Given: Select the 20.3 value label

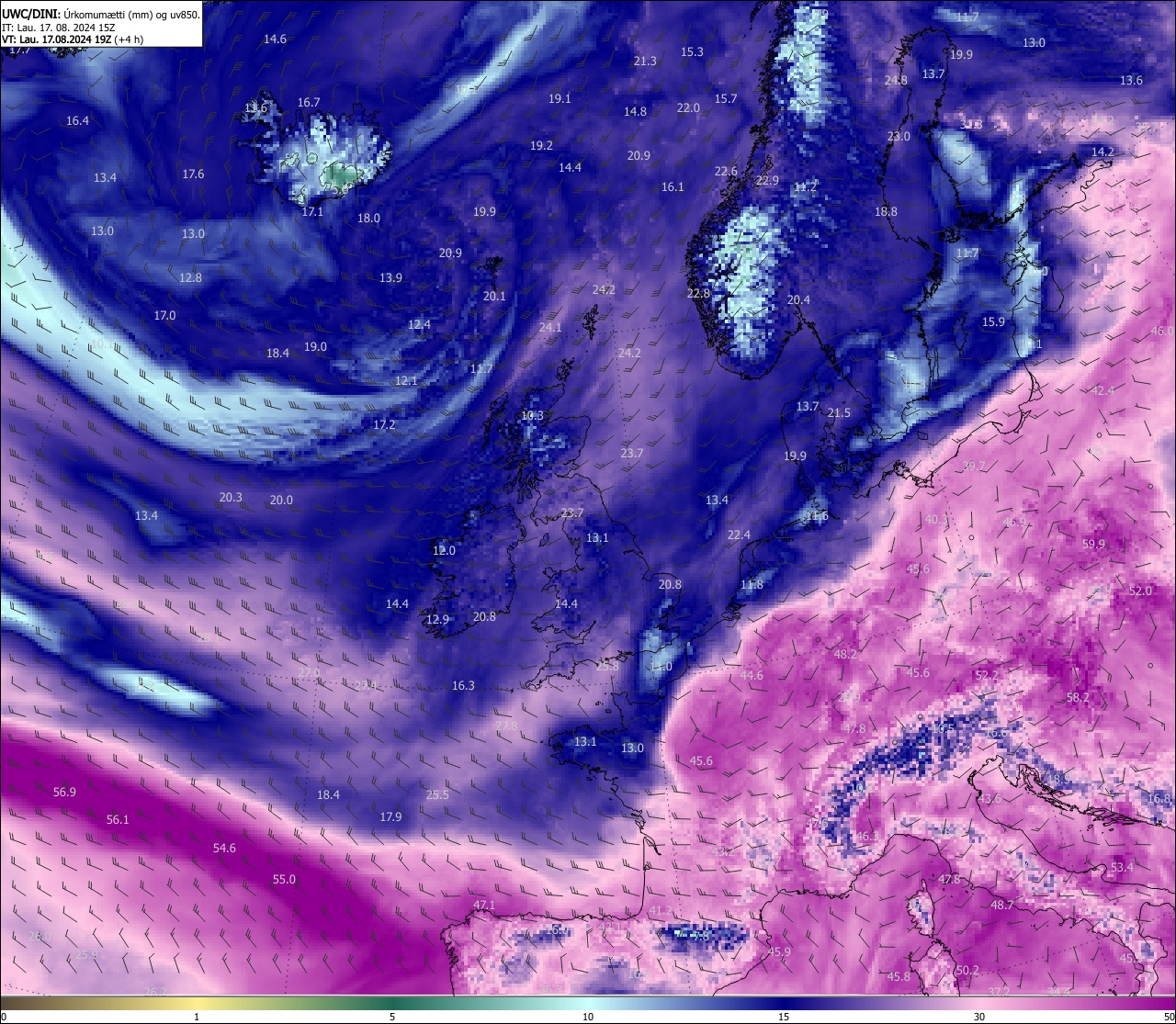Looking at the screenshot, I should tap(231, 498).
